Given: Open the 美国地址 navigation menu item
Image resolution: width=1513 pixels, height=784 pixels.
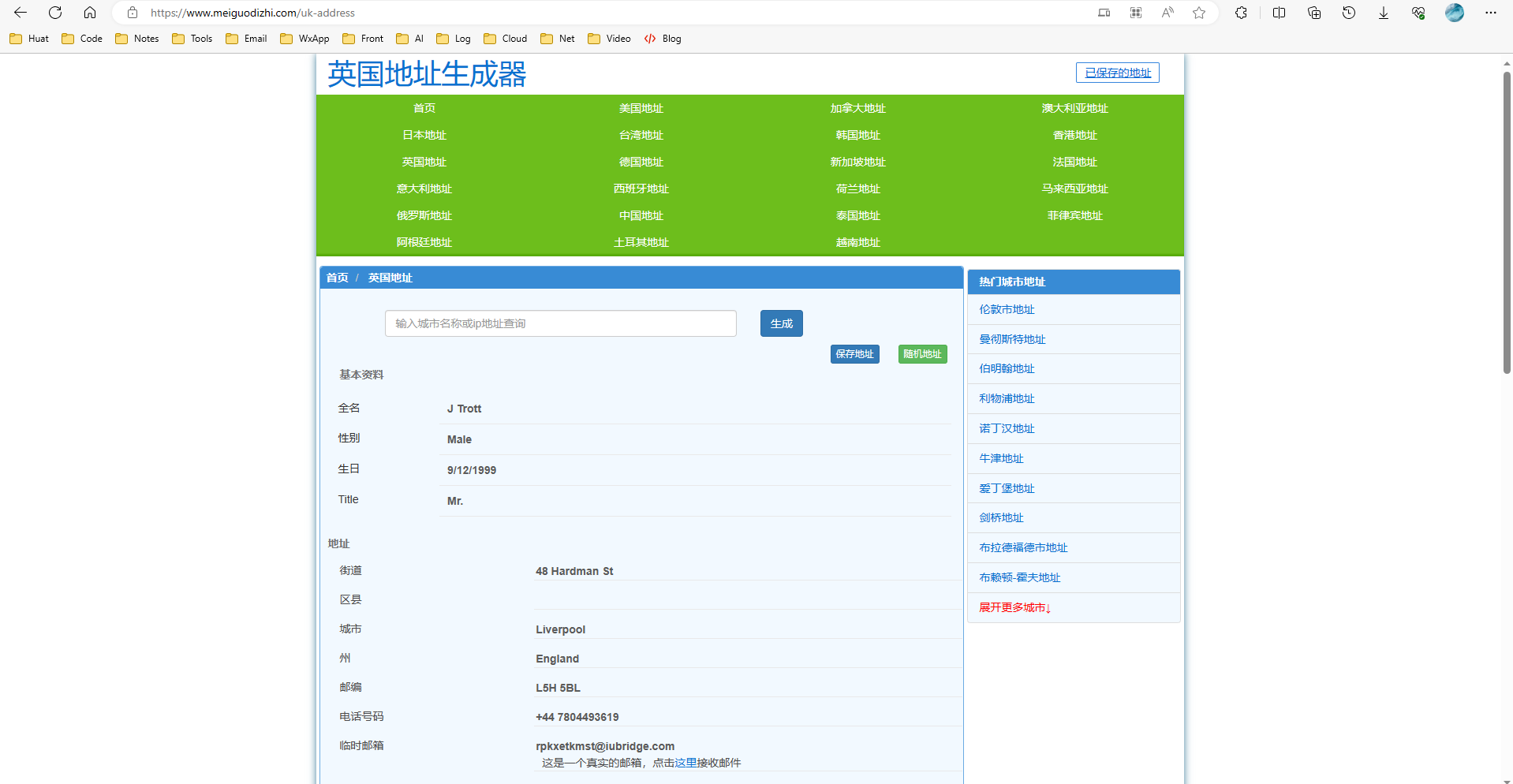Looking at the screenshot, I should [x=641, y=109].
